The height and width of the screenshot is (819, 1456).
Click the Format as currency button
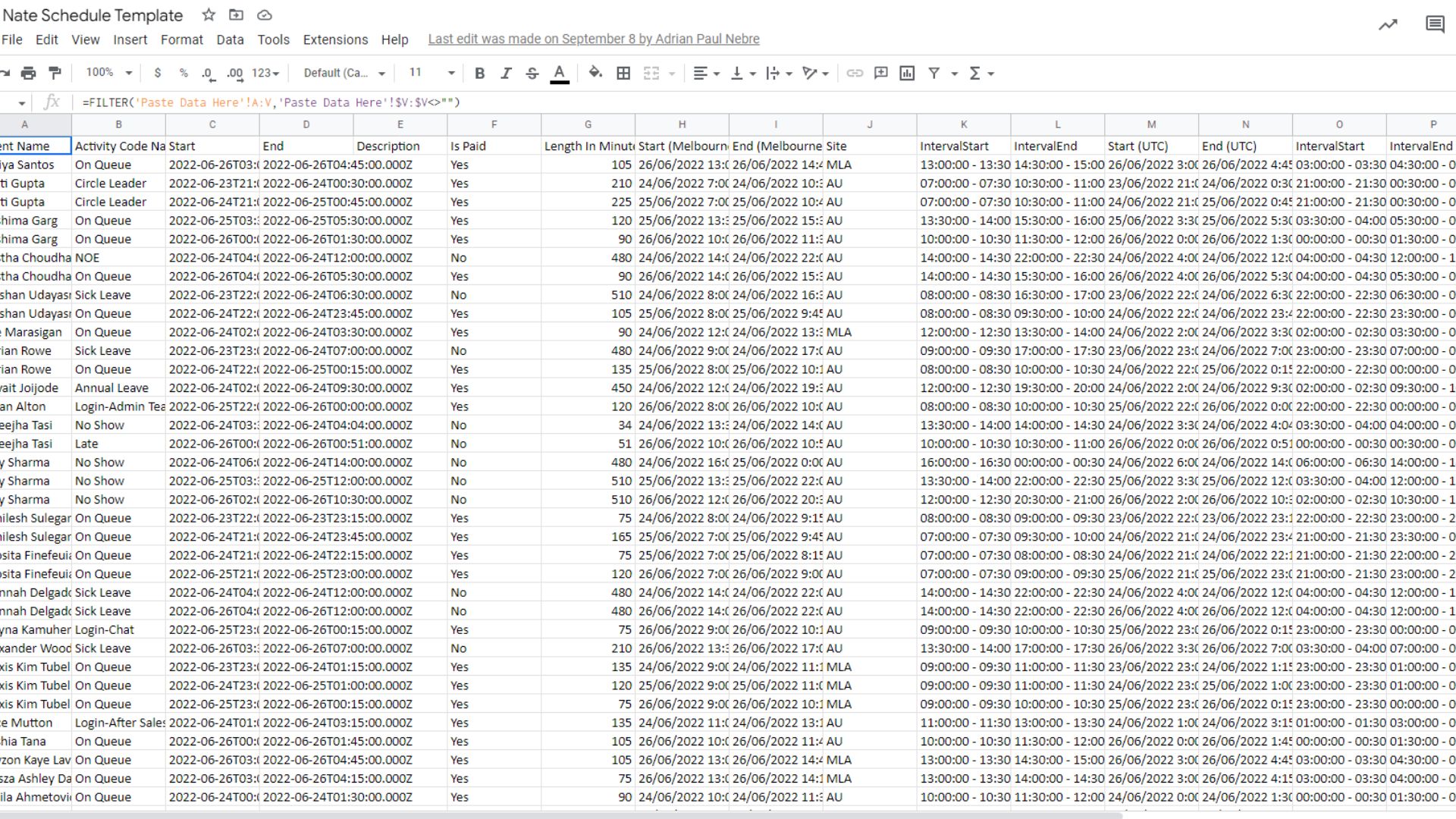(x=157, y=73)
